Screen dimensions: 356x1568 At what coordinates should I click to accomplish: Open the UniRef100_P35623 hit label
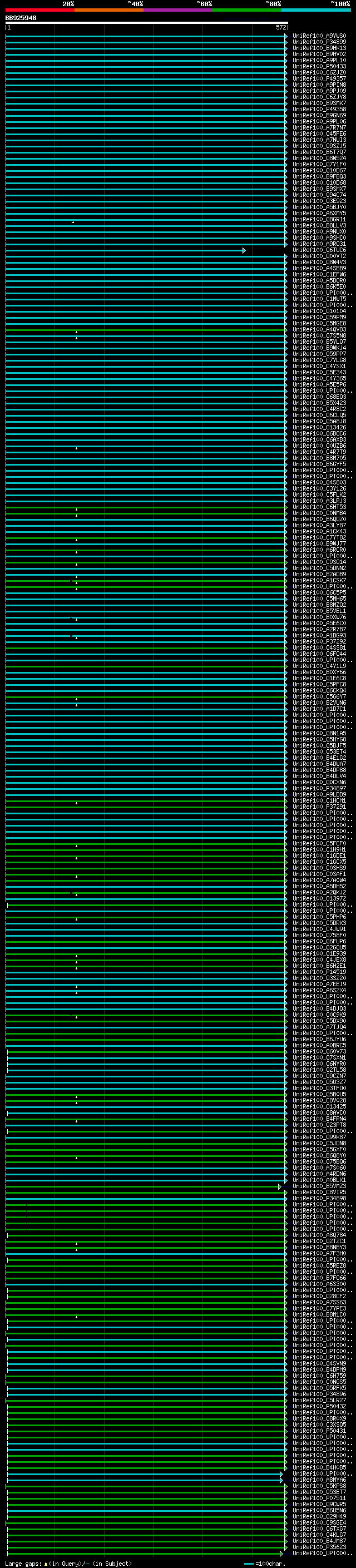tap(319, 1547)
